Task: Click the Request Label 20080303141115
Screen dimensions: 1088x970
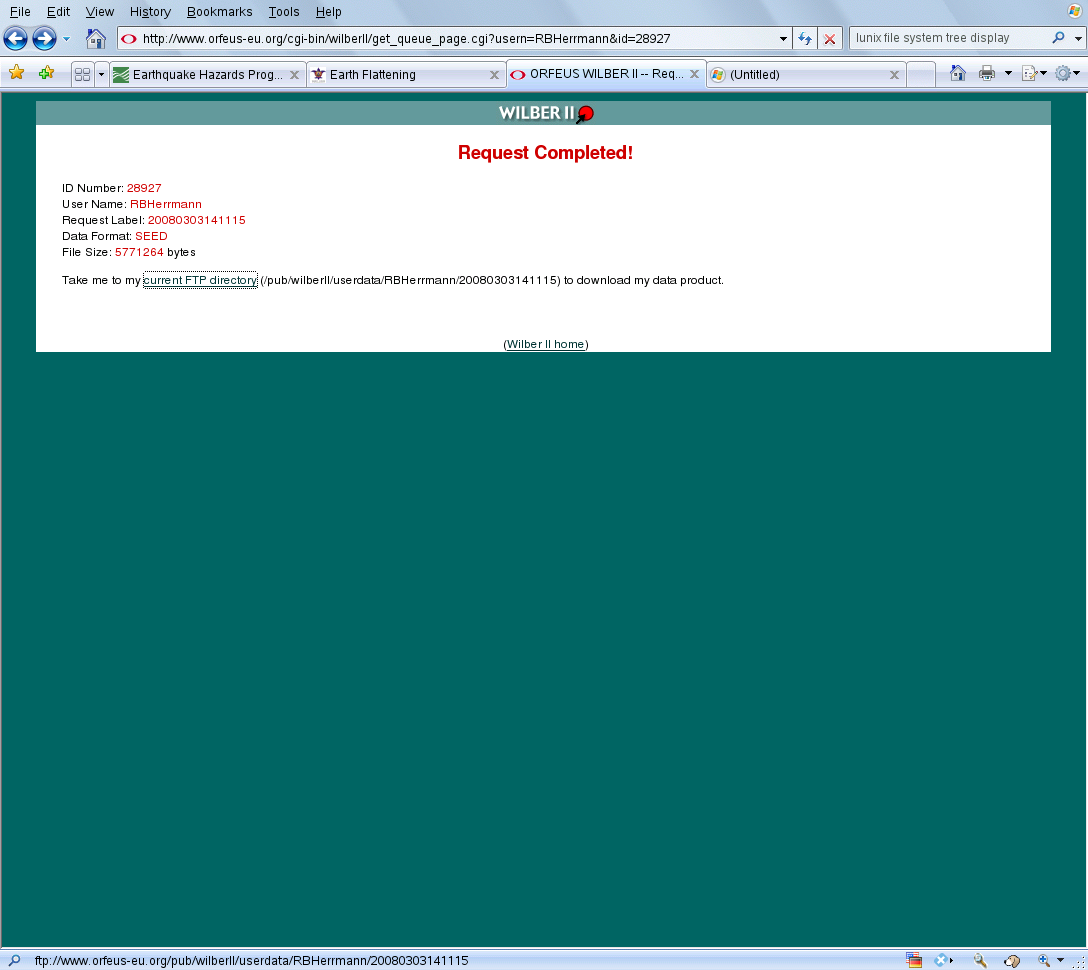Action: pos(196,220)
